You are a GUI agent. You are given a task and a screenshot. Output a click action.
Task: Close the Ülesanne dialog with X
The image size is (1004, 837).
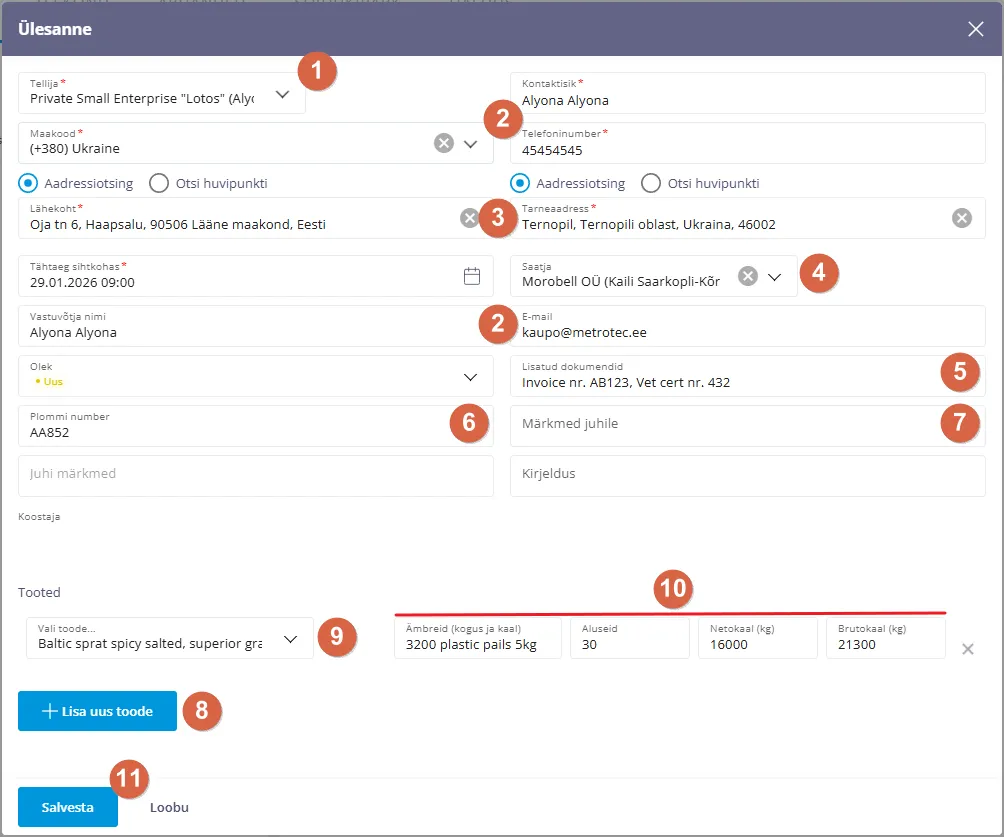(x=976, y=29)
